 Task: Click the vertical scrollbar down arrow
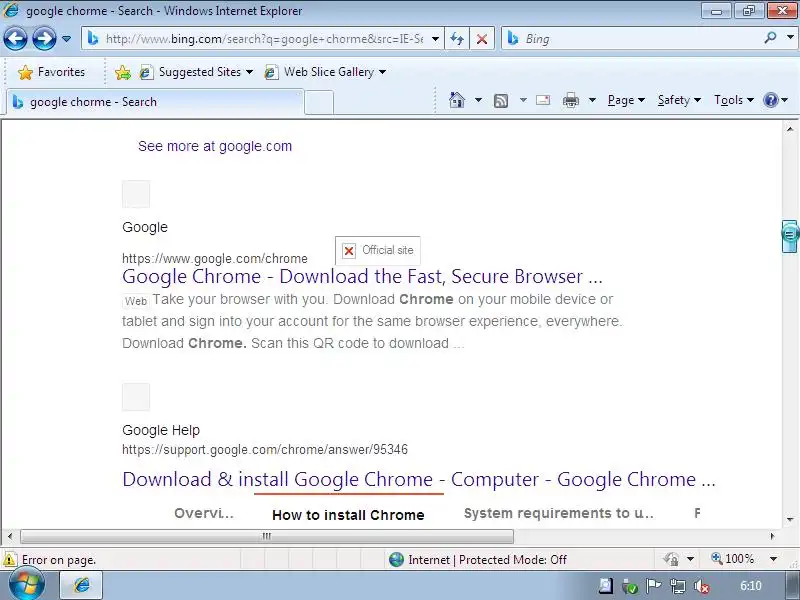pyautogui.click(x=790, y=520)
